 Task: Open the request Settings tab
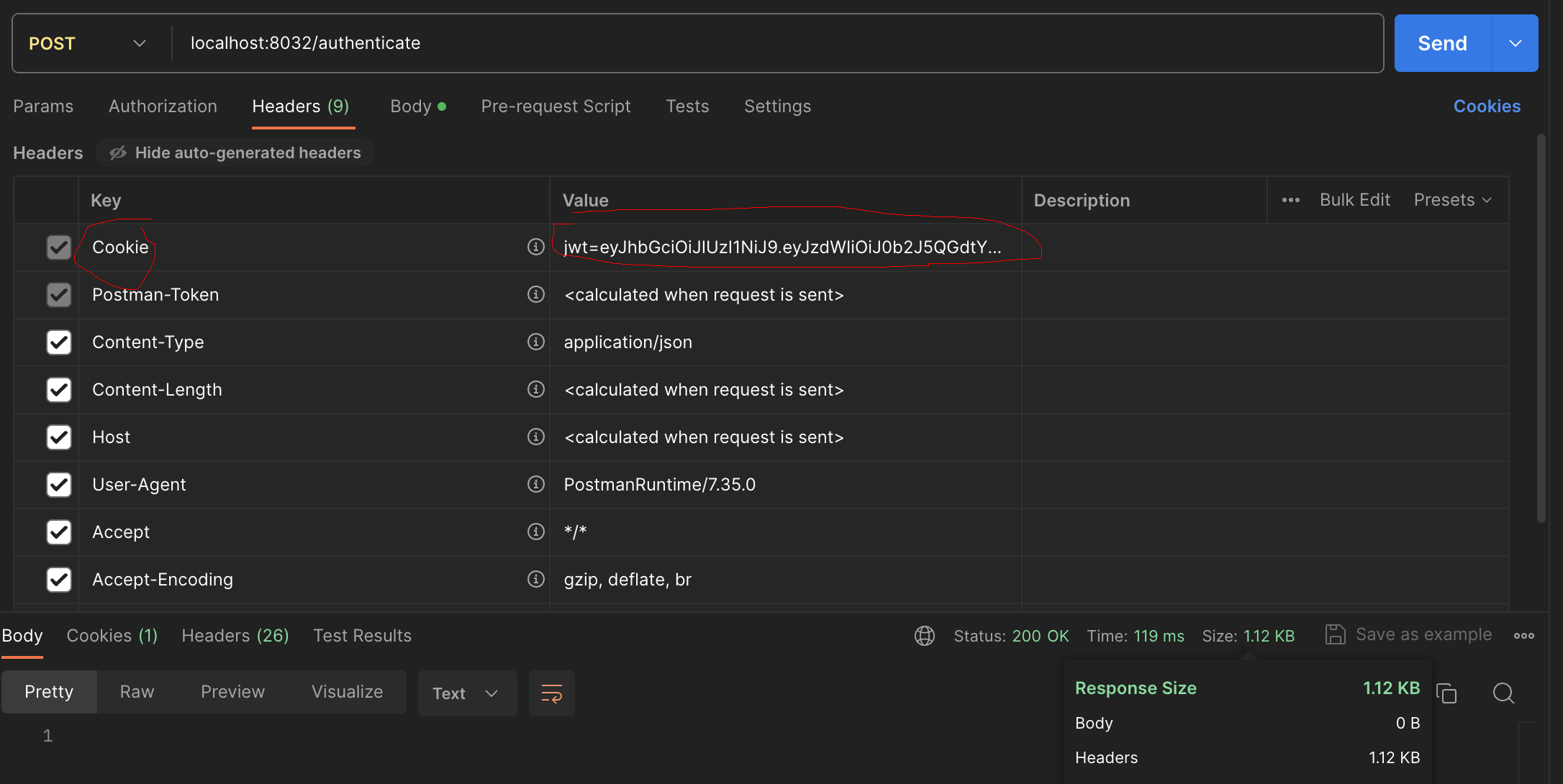pos(777,106)
